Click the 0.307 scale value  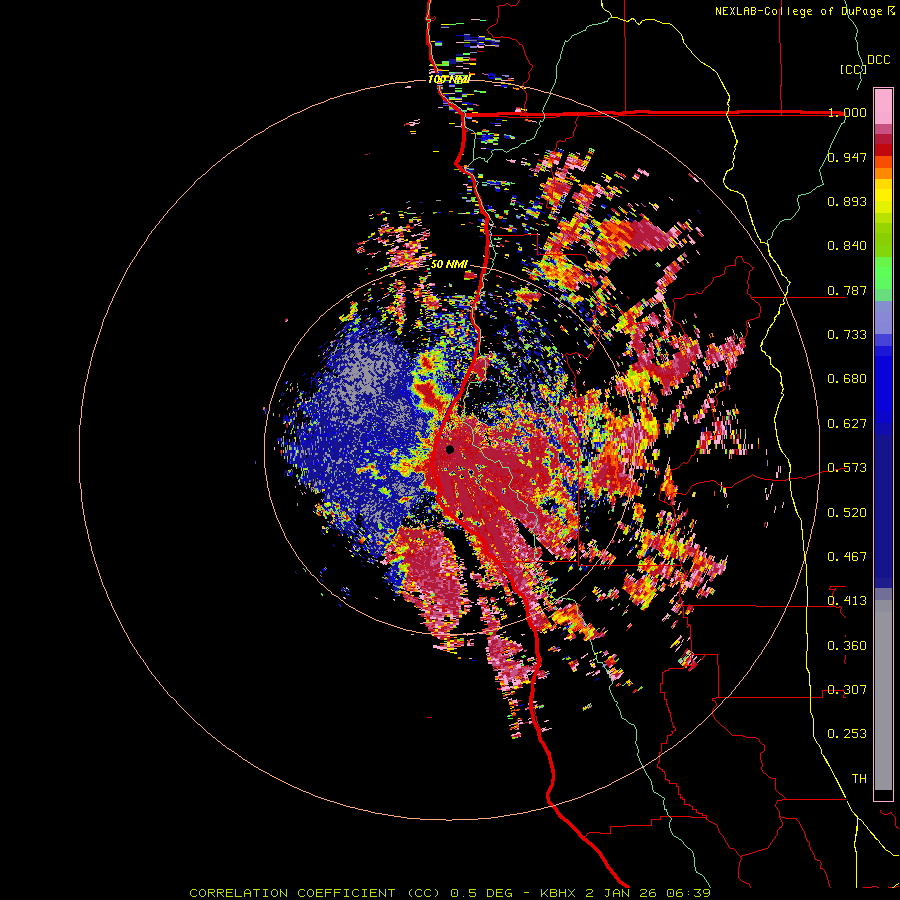[x=847, y=690]
